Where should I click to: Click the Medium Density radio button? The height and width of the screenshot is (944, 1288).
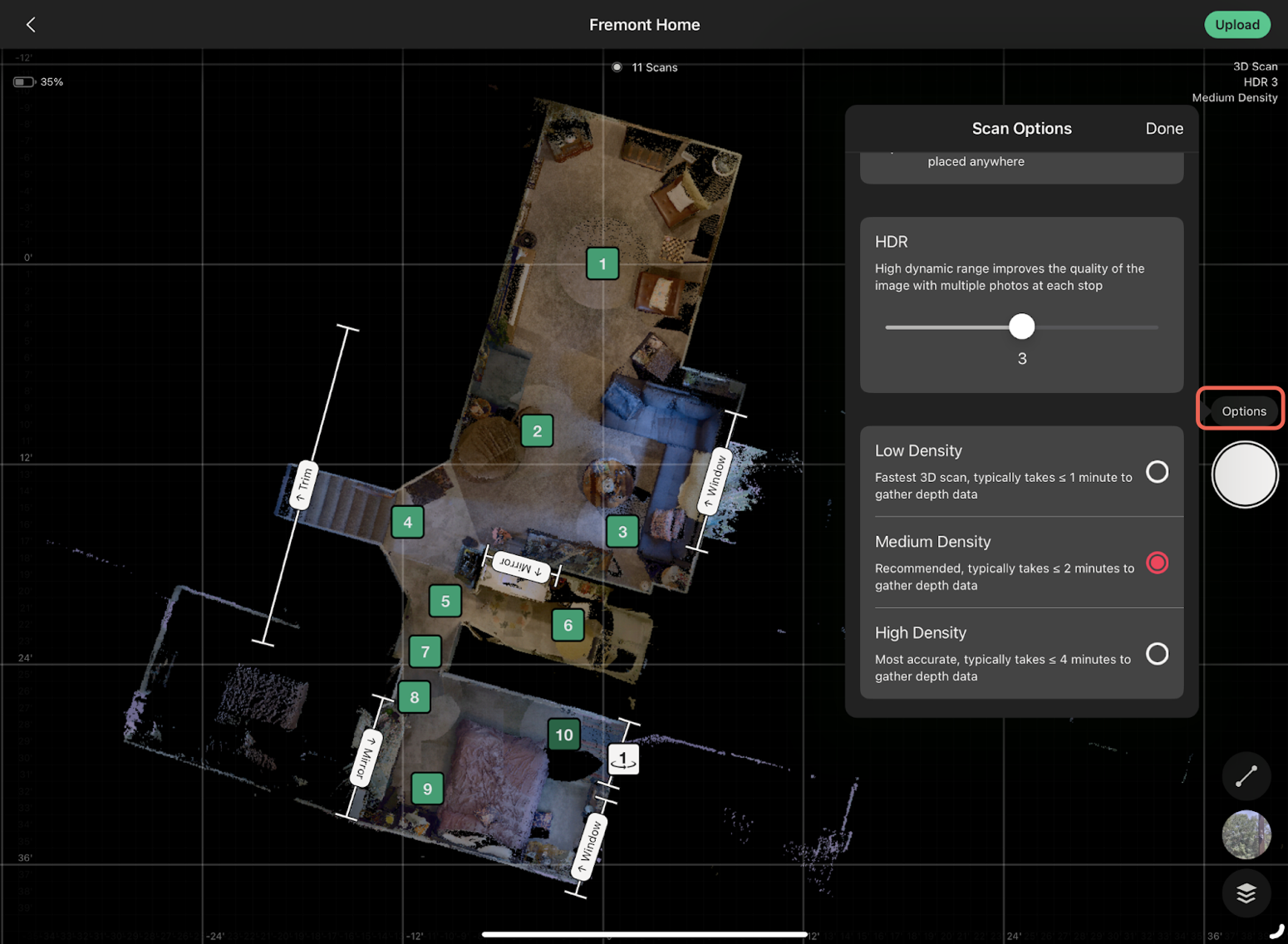coord(1157,563)
